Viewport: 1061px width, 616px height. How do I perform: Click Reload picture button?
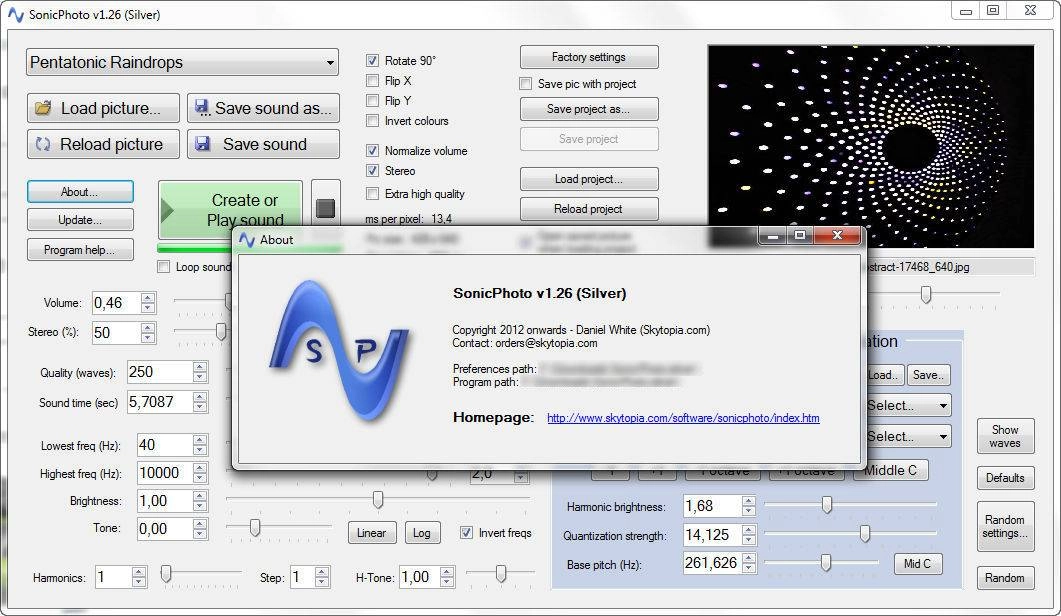point(104,144)
